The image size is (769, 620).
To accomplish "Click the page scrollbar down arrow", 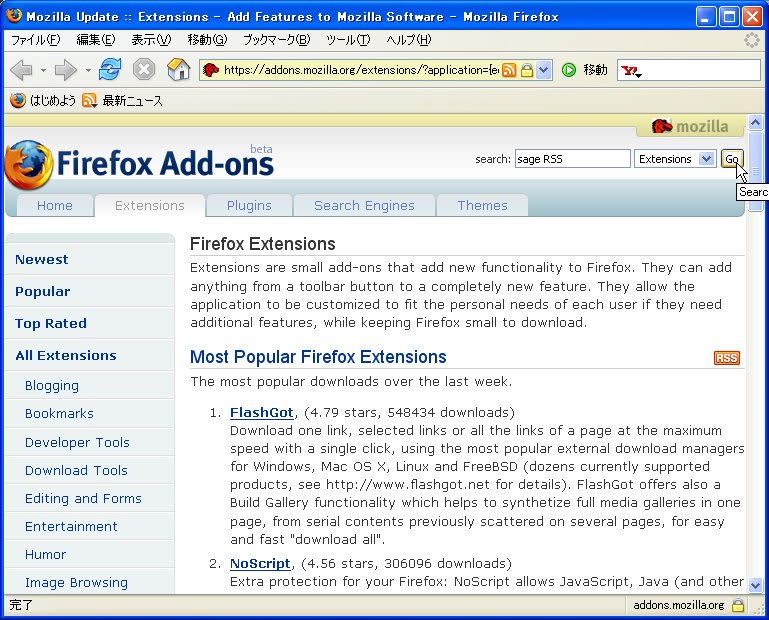I will (x=755, y=585).
